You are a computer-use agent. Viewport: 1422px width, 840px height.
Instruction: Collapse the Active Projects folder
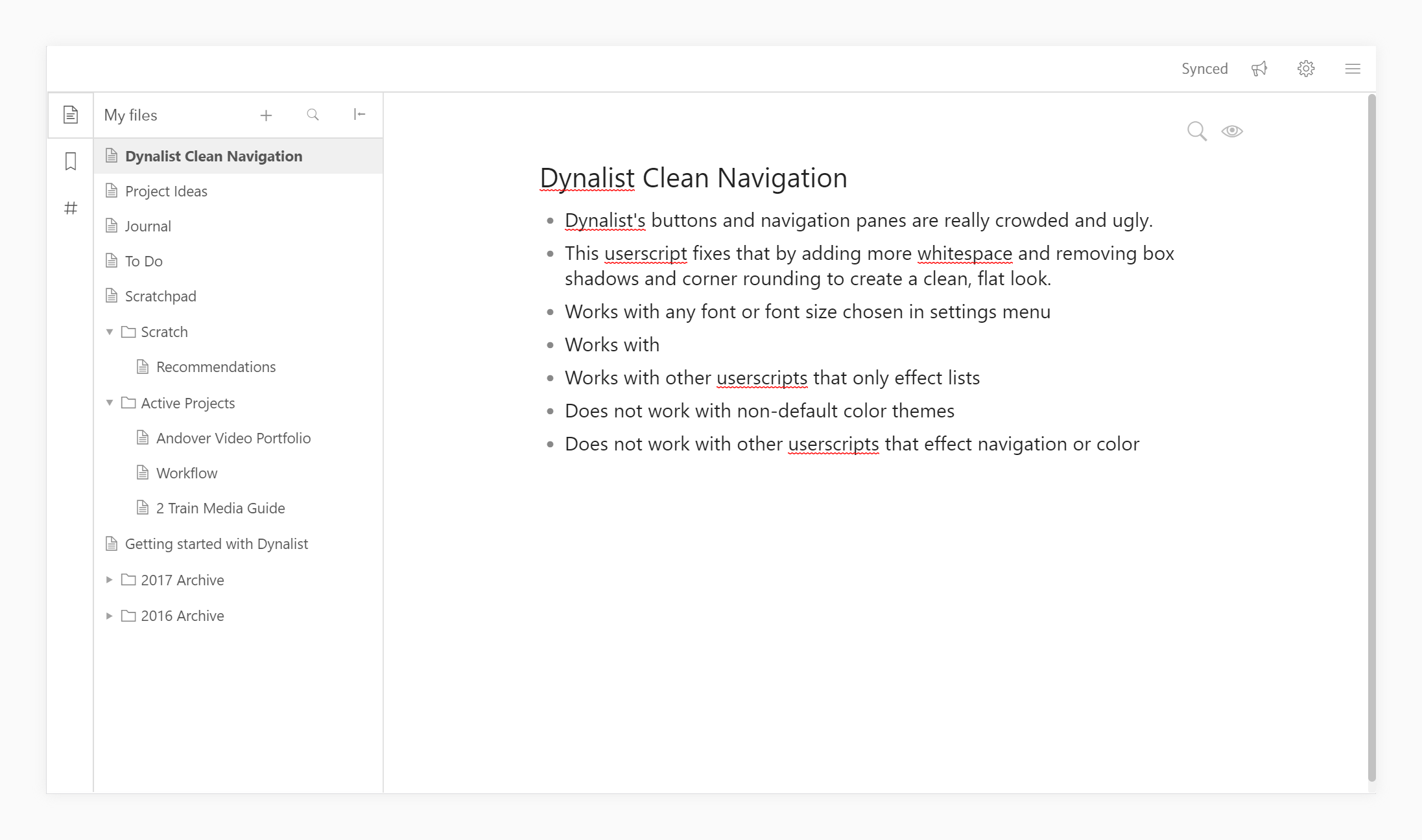point(110,402)
